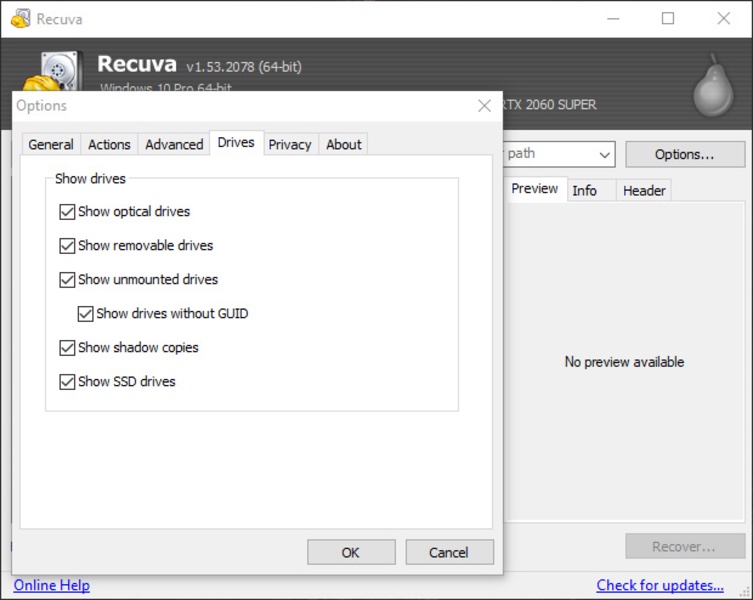Uncheck Show shadow copies
This screenshot has width=753, height=600.
click(x=68, y=348)
